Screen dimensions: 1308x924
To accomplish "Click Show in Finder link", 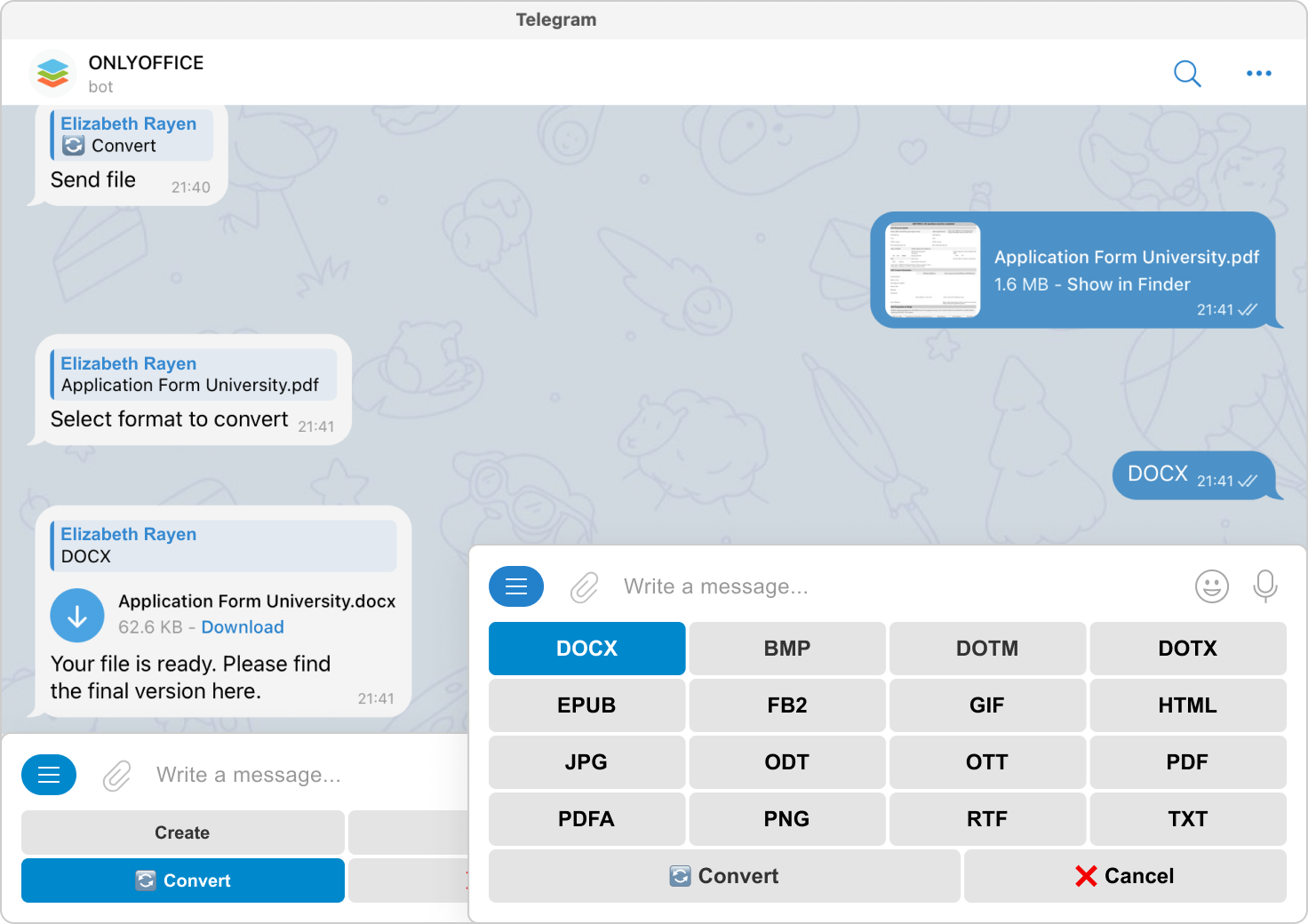I will pyautogui.click(x=1129, y=284).
